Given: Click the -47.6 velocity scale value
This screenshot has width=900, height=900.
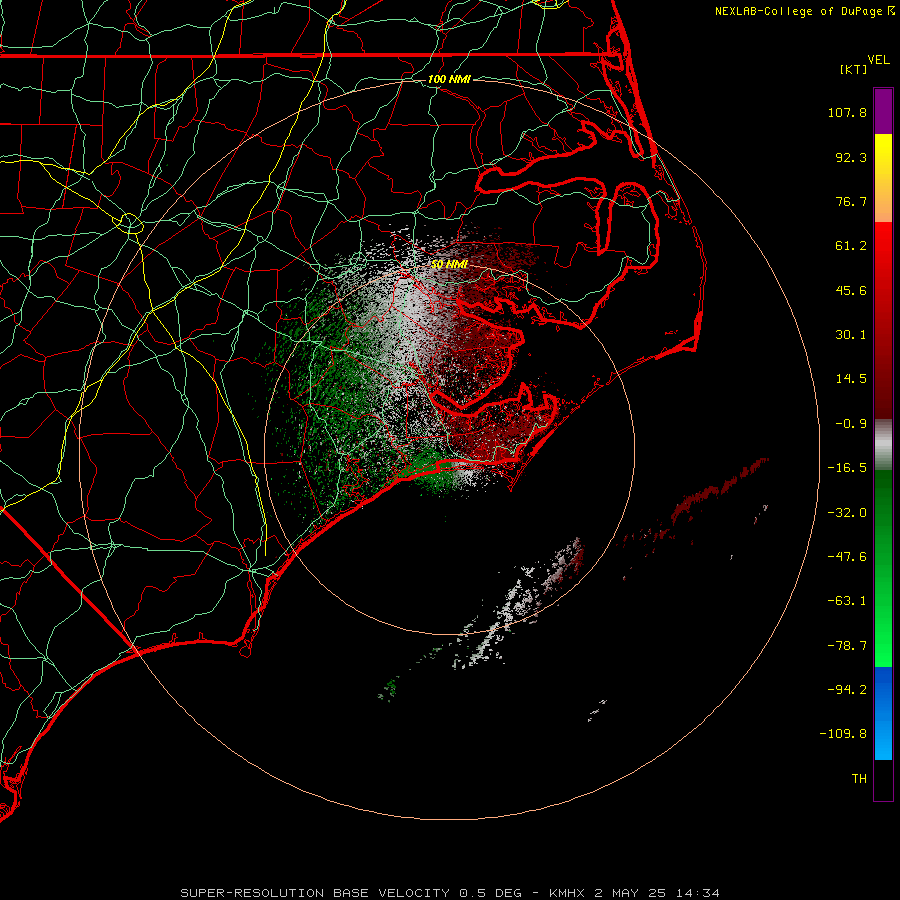Looking at the screenshot, I should [x=847, y=557].
